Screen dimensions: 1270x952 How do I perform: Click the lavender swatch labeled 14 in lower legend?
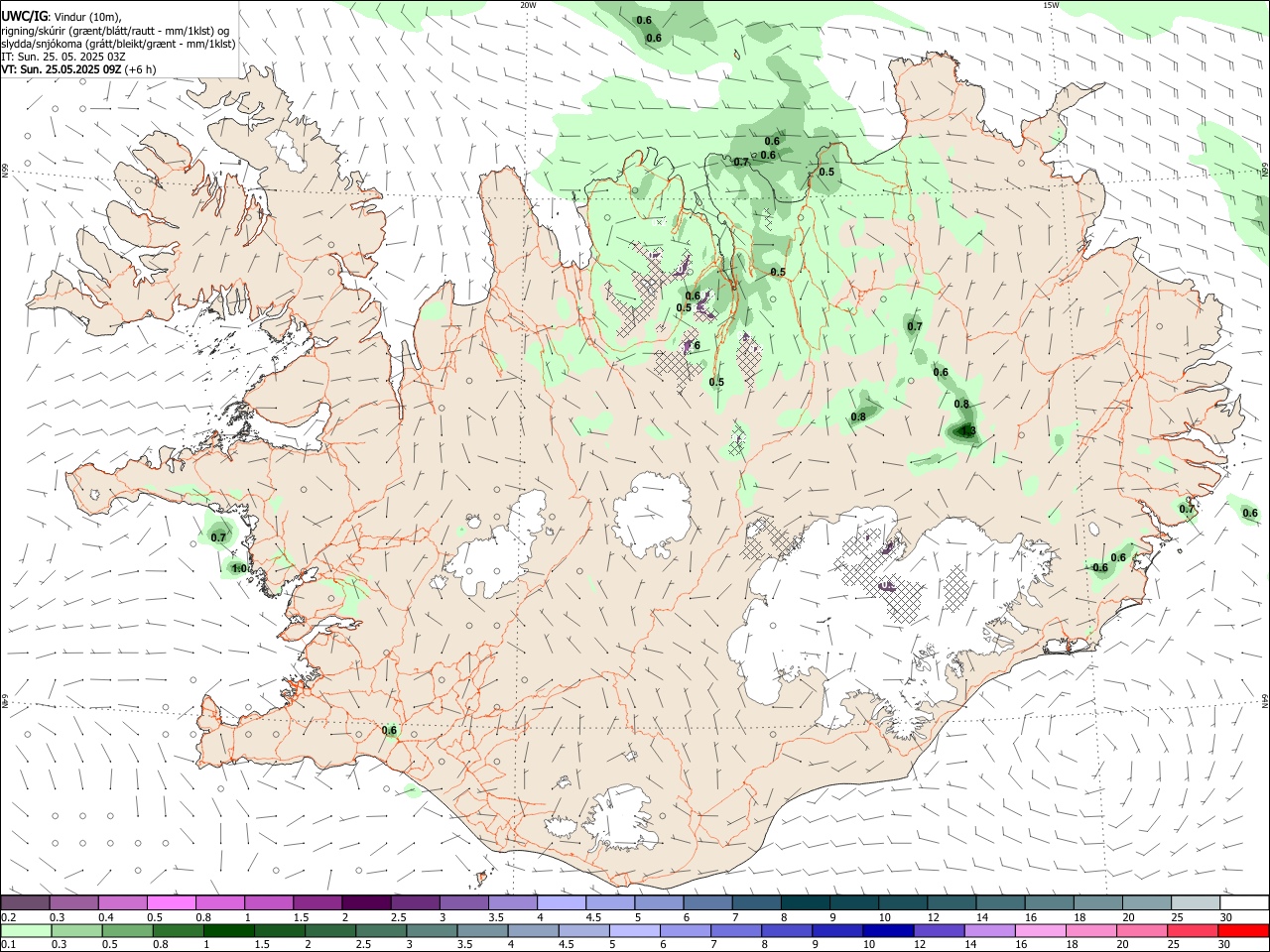point(989,931)
